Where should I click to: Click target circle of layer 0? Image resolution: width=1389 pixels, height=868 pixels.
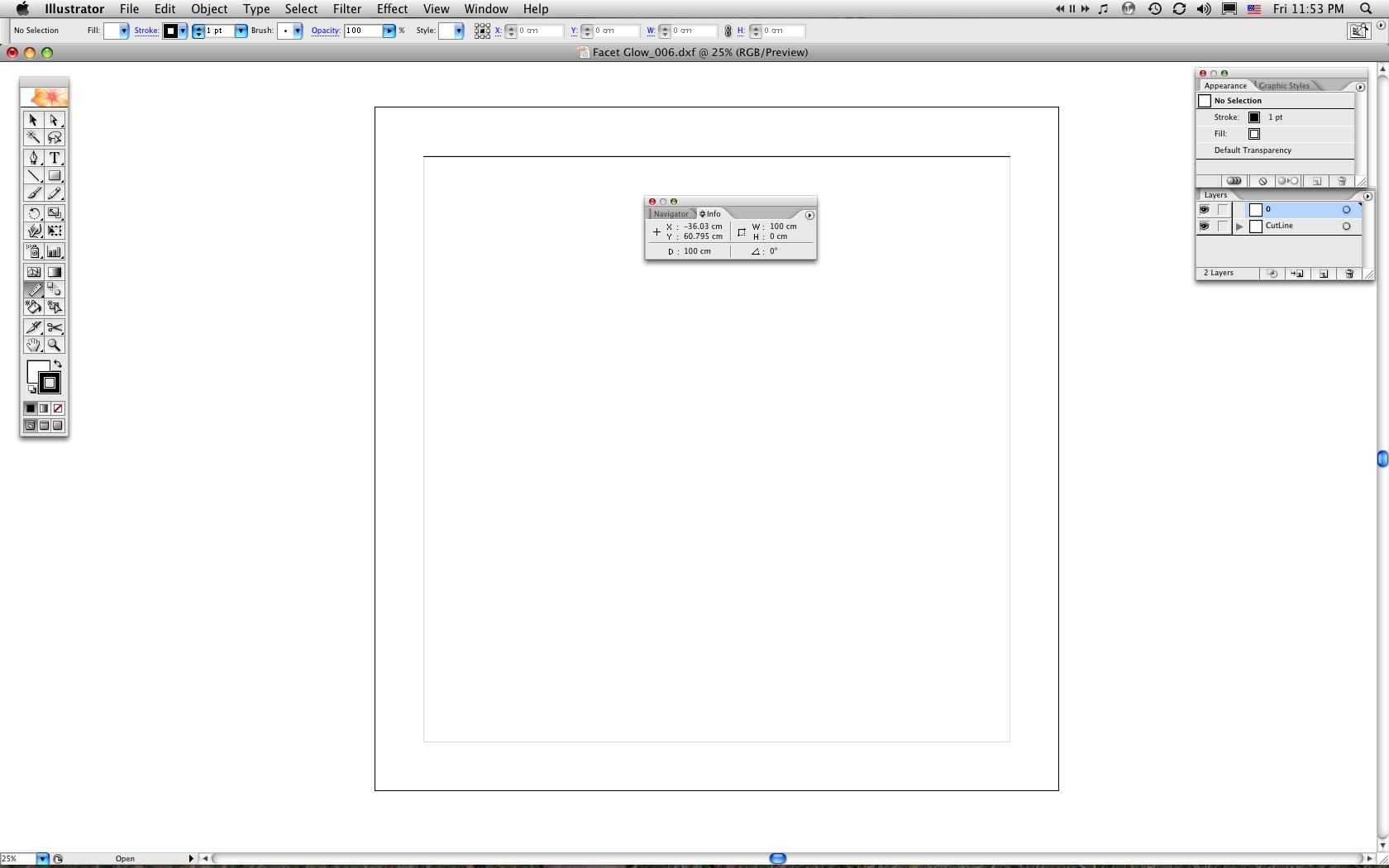(1346, 210)
